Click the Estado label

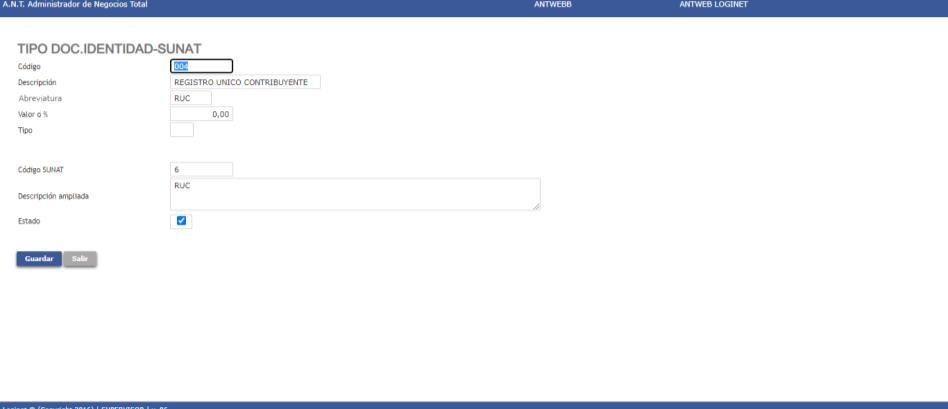coord(29,221)
